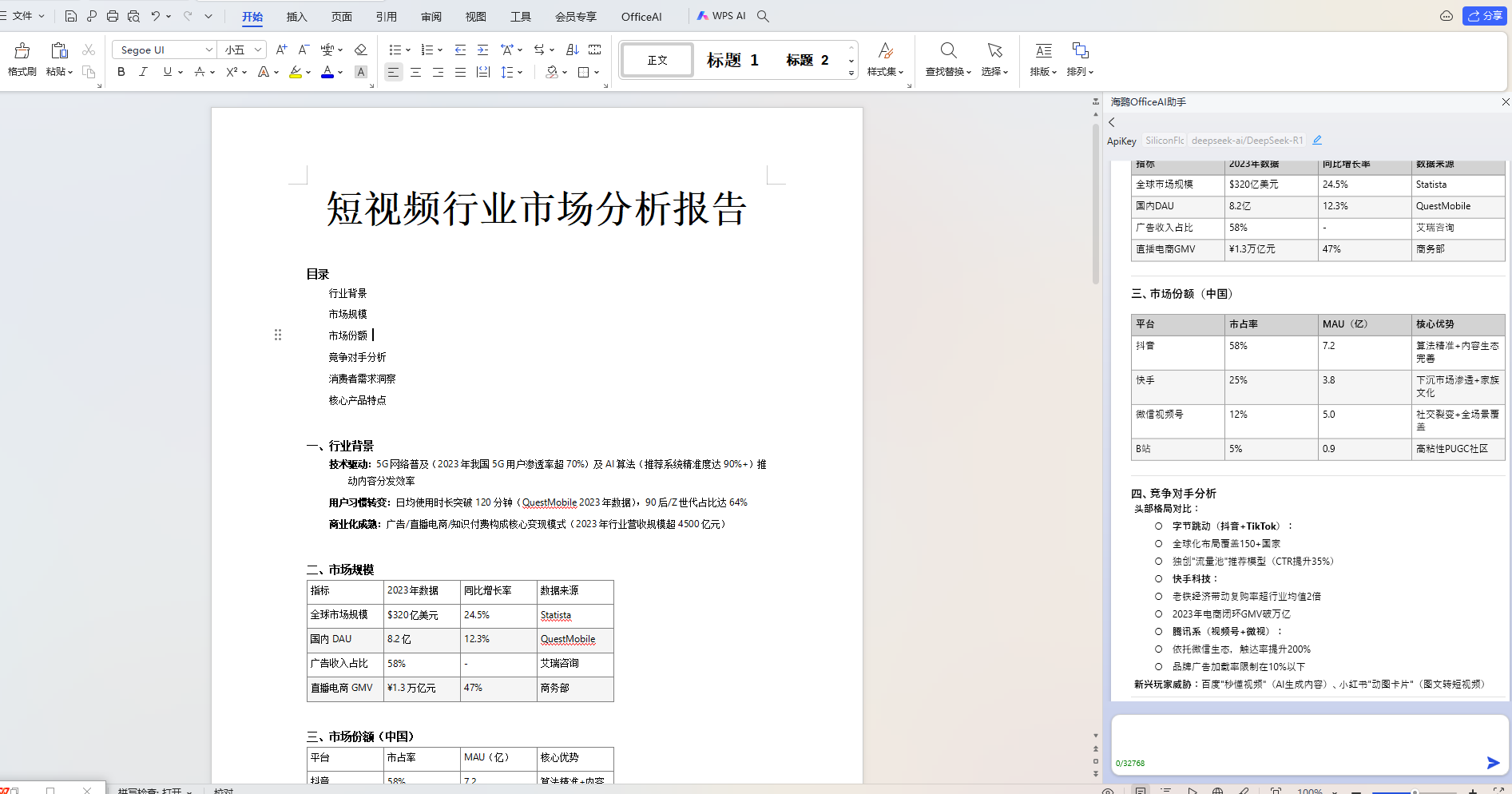Toggle center paragraph alignment

415,72
